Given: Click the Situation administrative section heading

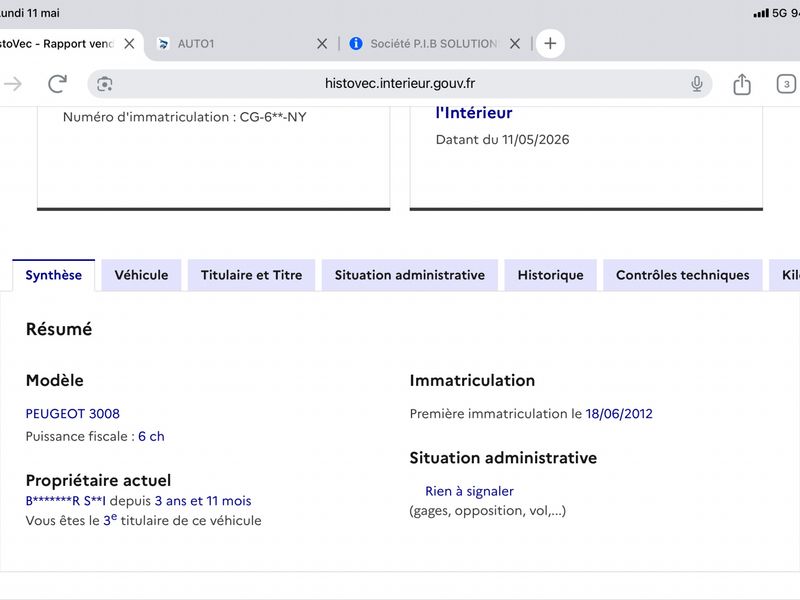Looking at the screenshot, I should click(x=503, y=458).
